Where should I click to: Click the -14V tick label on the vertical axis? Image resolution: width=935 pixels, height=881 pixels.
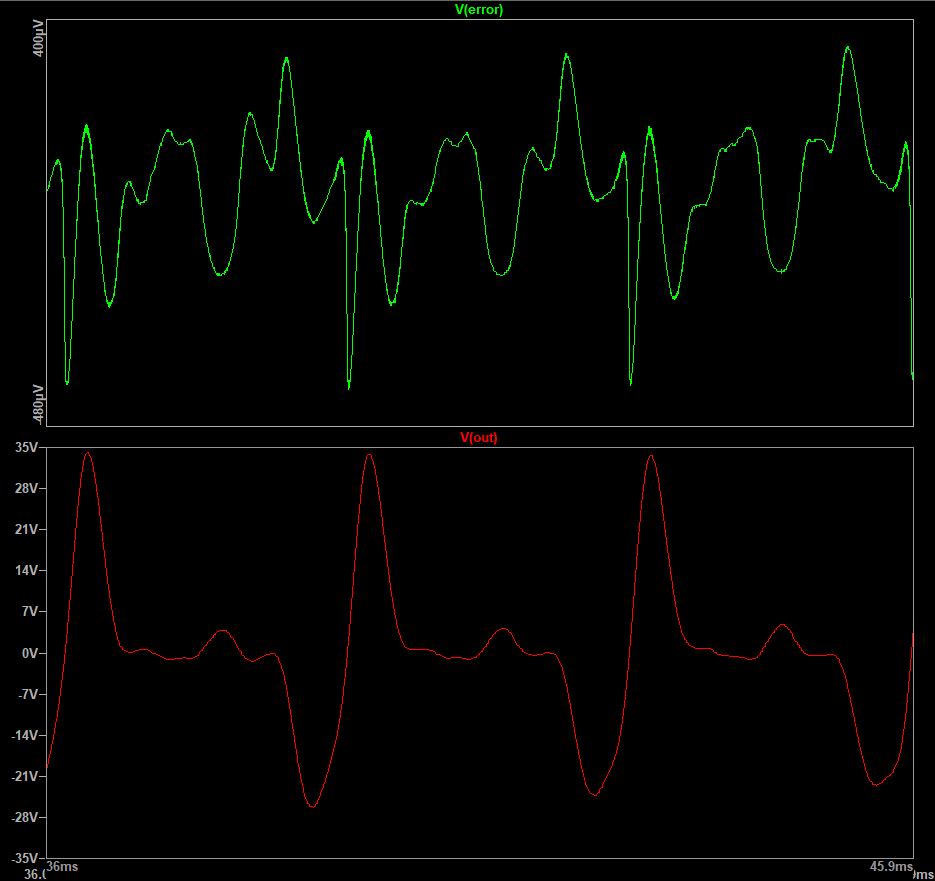click(x=24, y=736)
